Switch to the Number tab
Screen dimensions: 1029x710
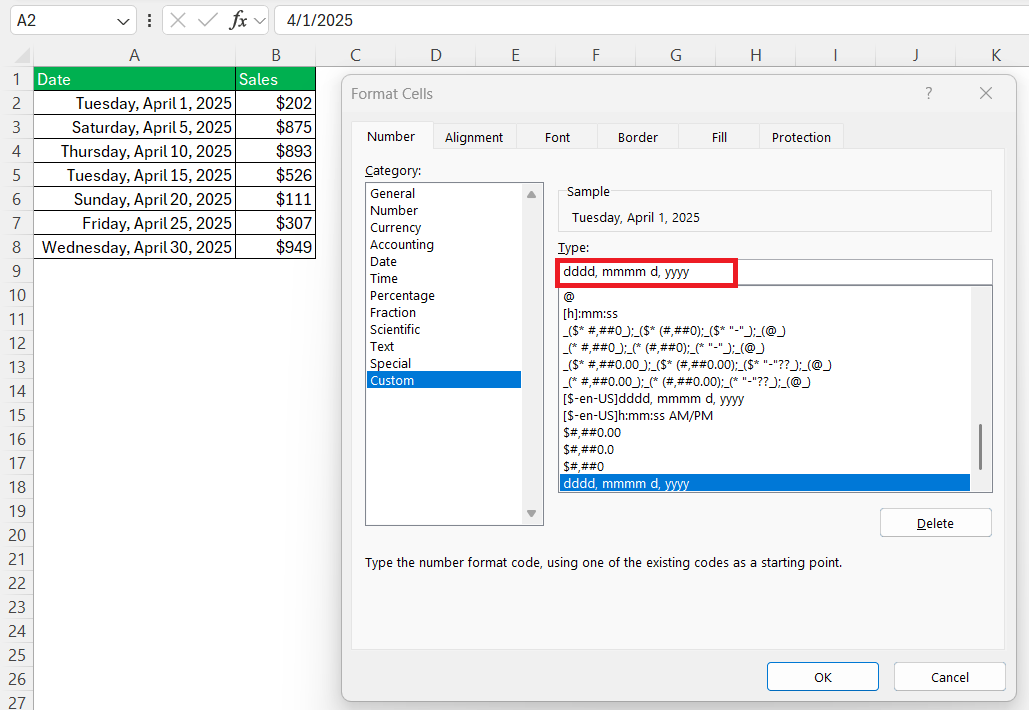pos(391,136)
